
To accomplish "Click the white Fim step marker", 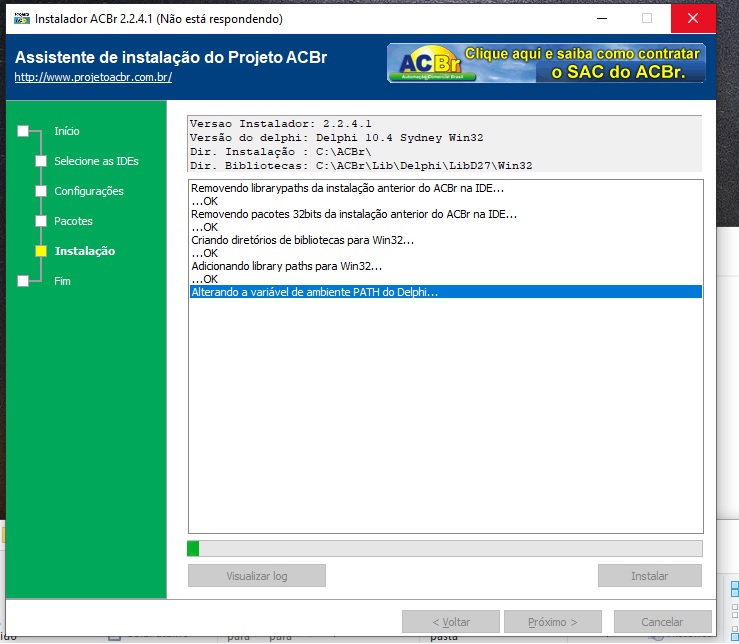I will pyautogui.click(x=23, y=281).
